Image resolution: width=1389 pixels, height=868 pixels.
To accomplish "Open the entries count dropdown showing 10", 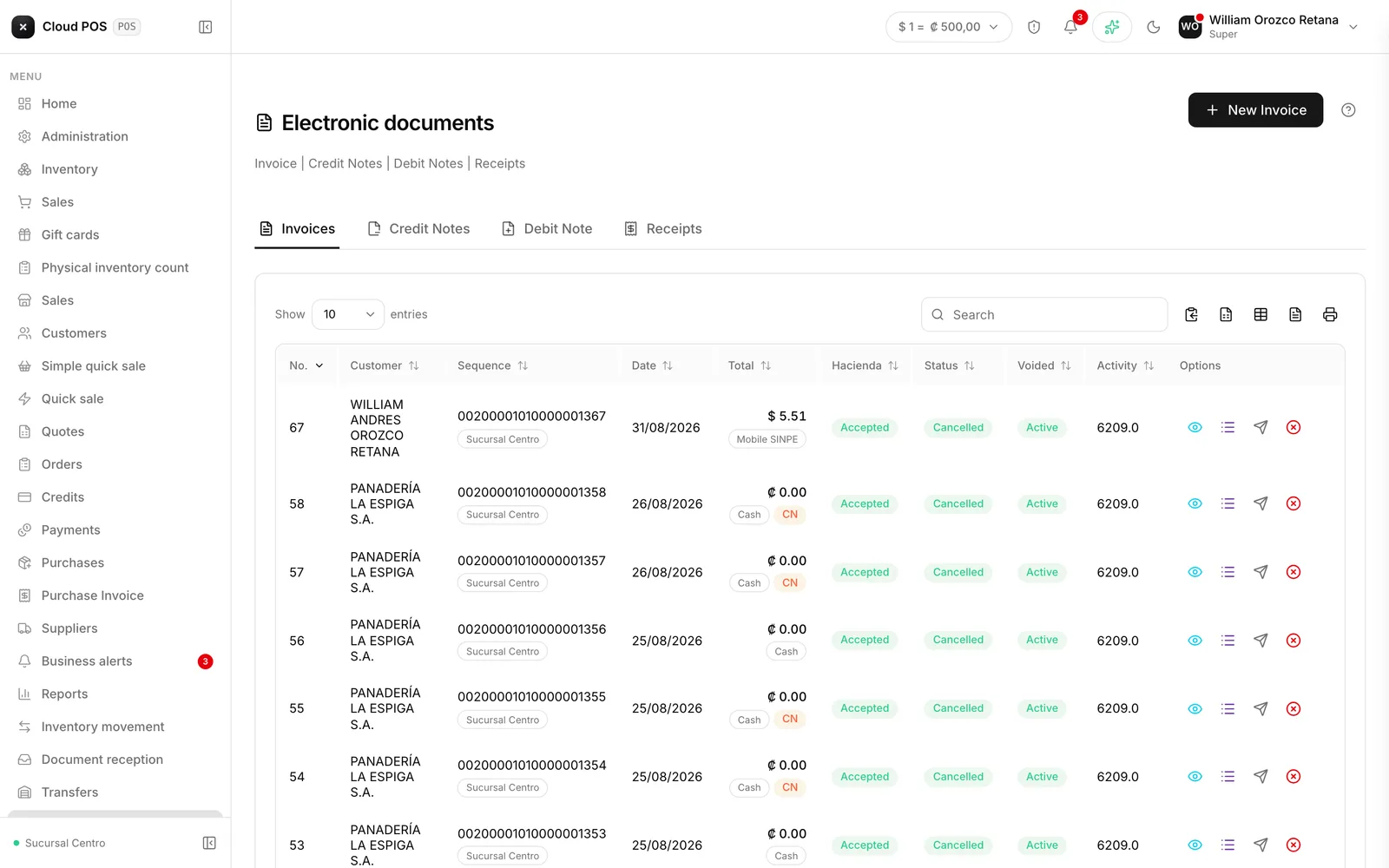I will 347,314.
